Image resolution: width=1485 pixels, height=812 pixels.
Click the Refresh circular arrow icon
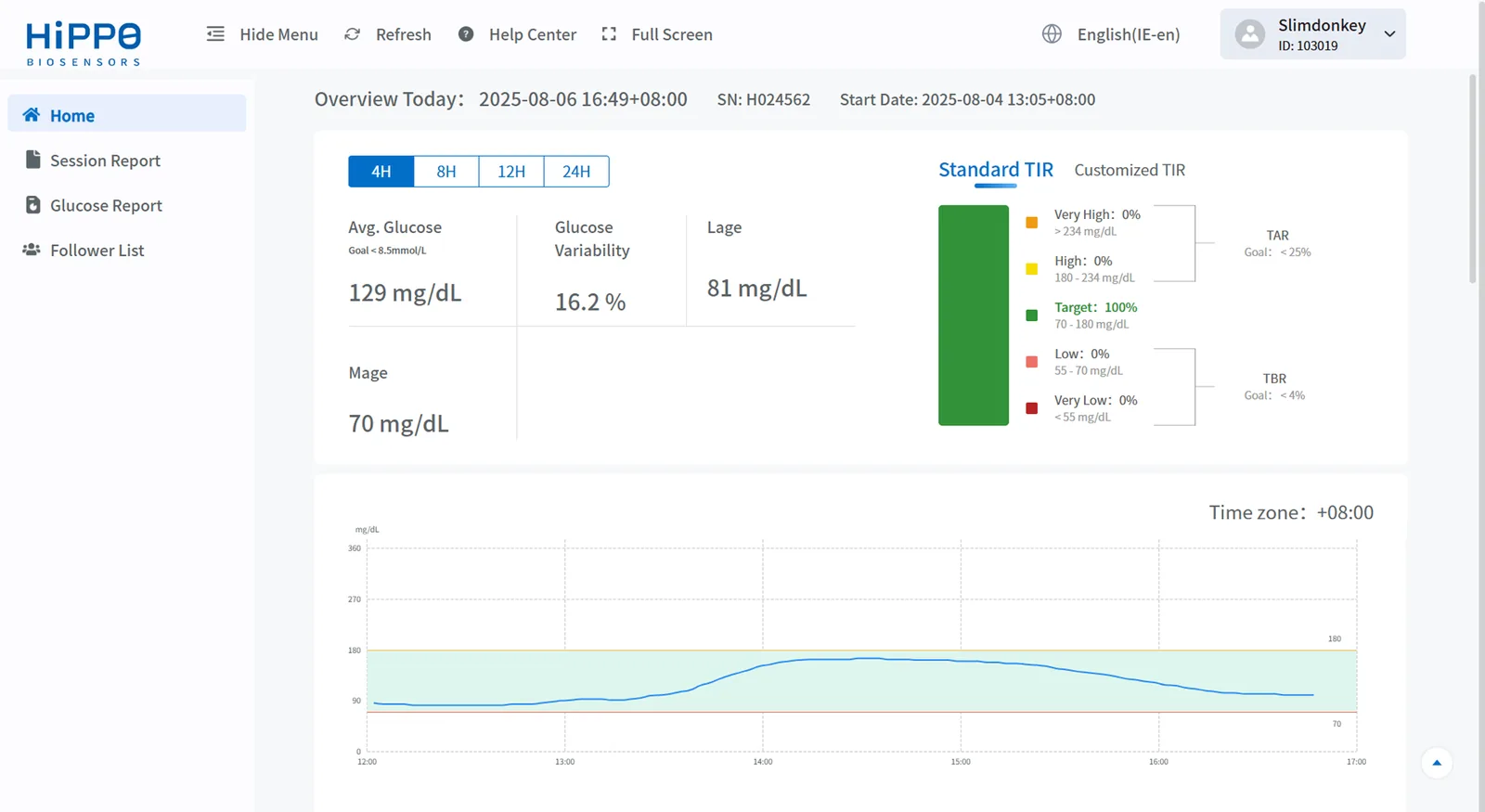(x=352, y=34)
